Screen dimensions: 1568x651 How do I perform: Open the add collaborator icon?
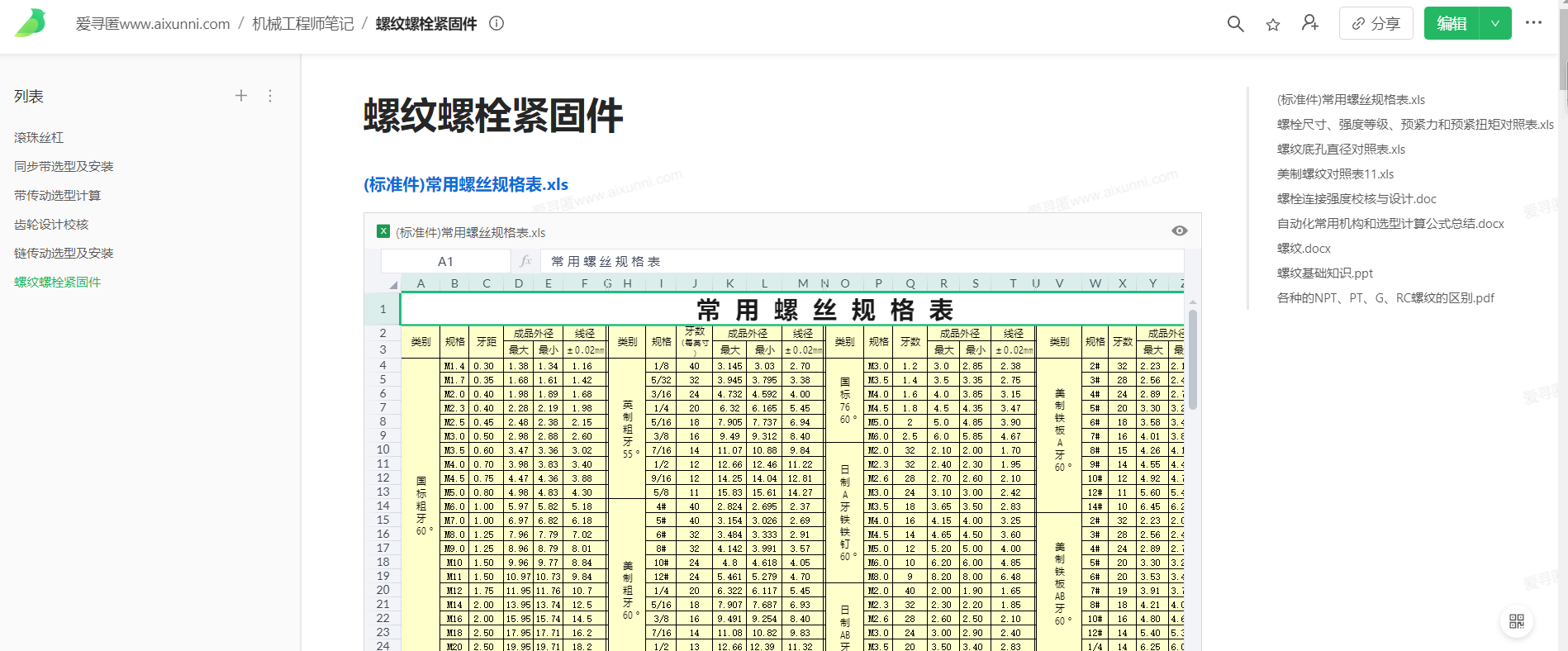tap(1310, 23)
